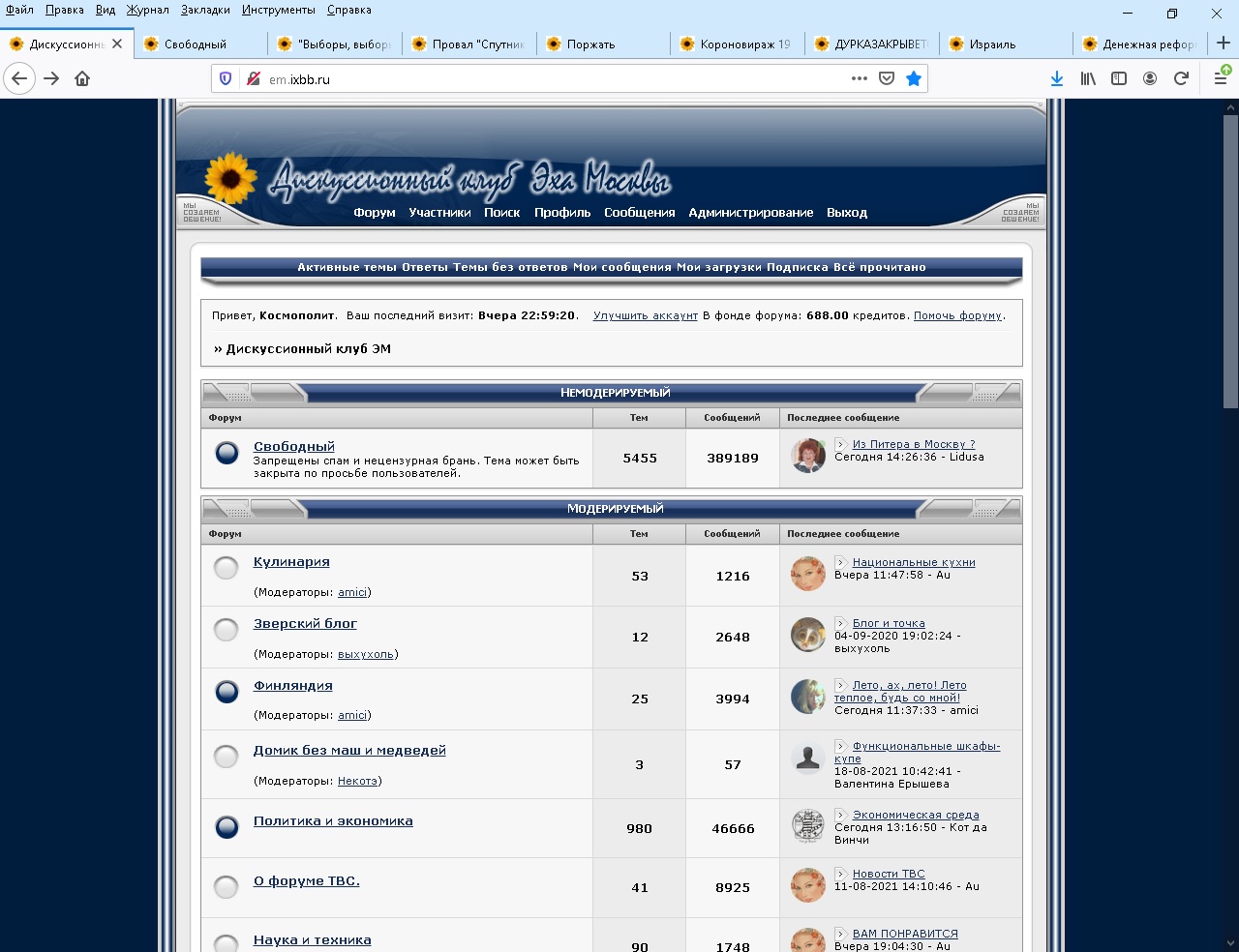Switch to the Короновираж browser tab
This screenshot has width=1239, height=952.
point(739,44)
